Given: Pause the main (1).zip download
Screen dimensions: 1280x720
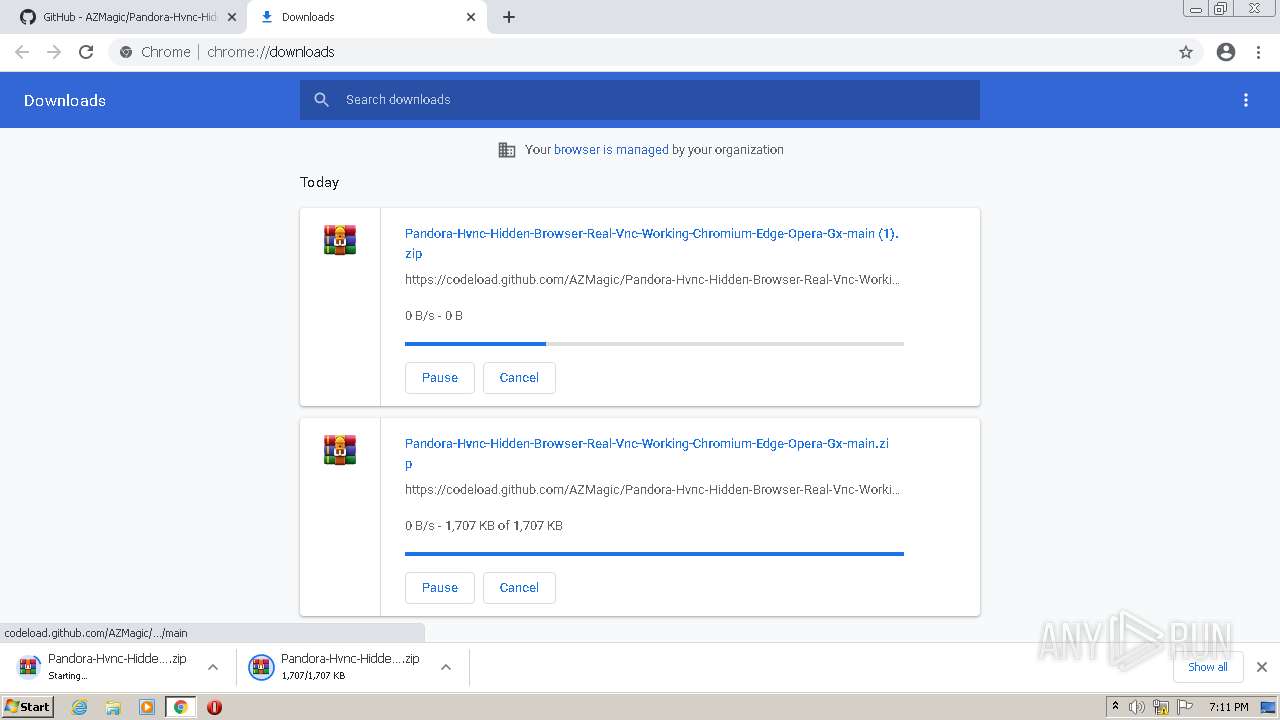Looking at the screenshot, I should click(x=440, y=378).
